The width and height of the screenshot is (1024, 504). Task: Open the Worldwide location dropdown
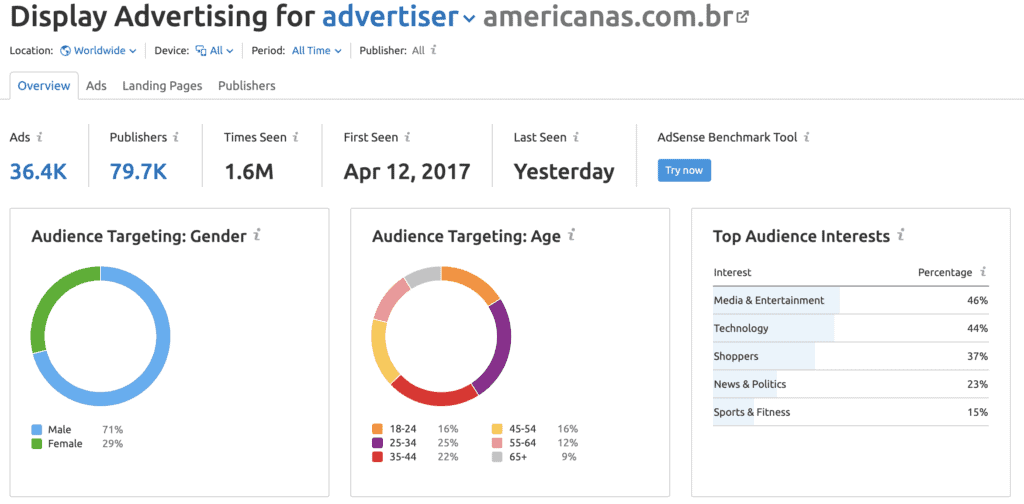(x=98, y=50)
